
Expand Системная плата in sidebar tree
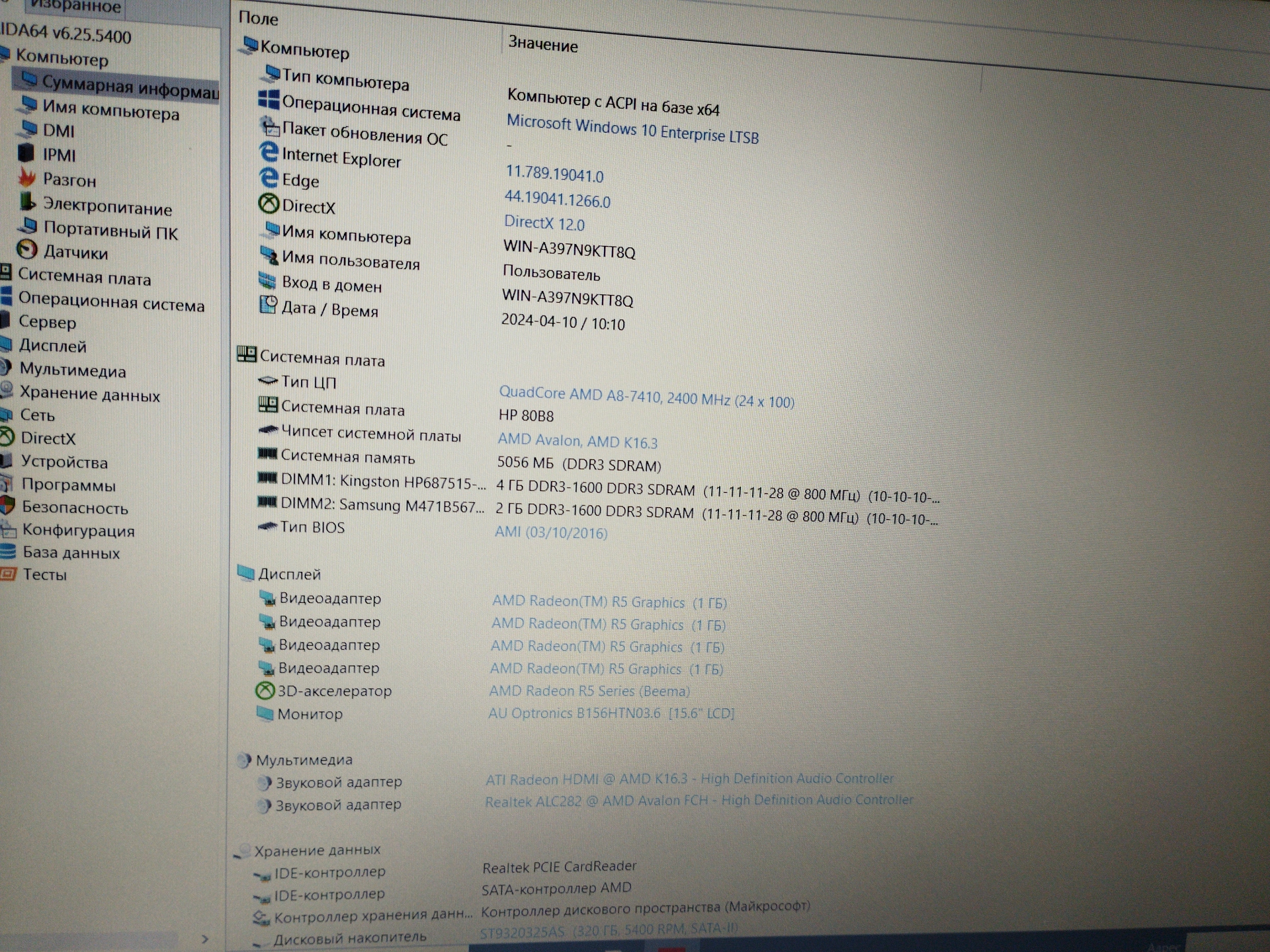click(x=84, y=277)
